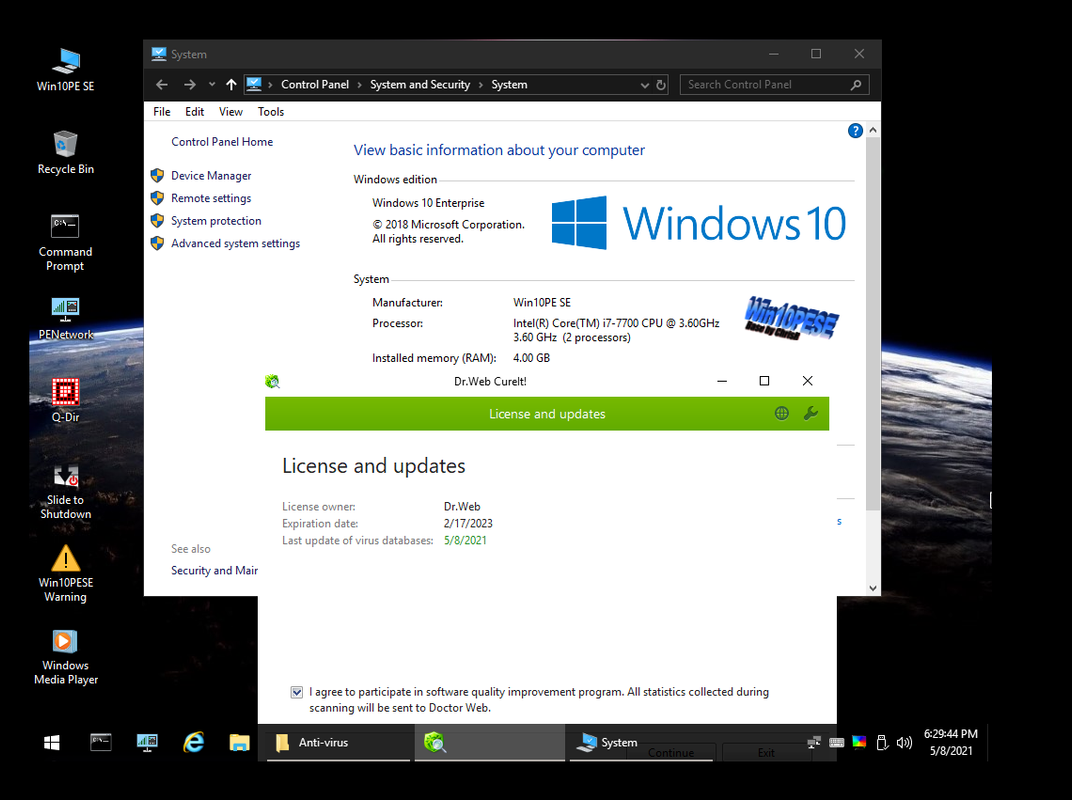
Task: Open Dr.Web settings wrench icon
Action: click(x=811, y=414)
